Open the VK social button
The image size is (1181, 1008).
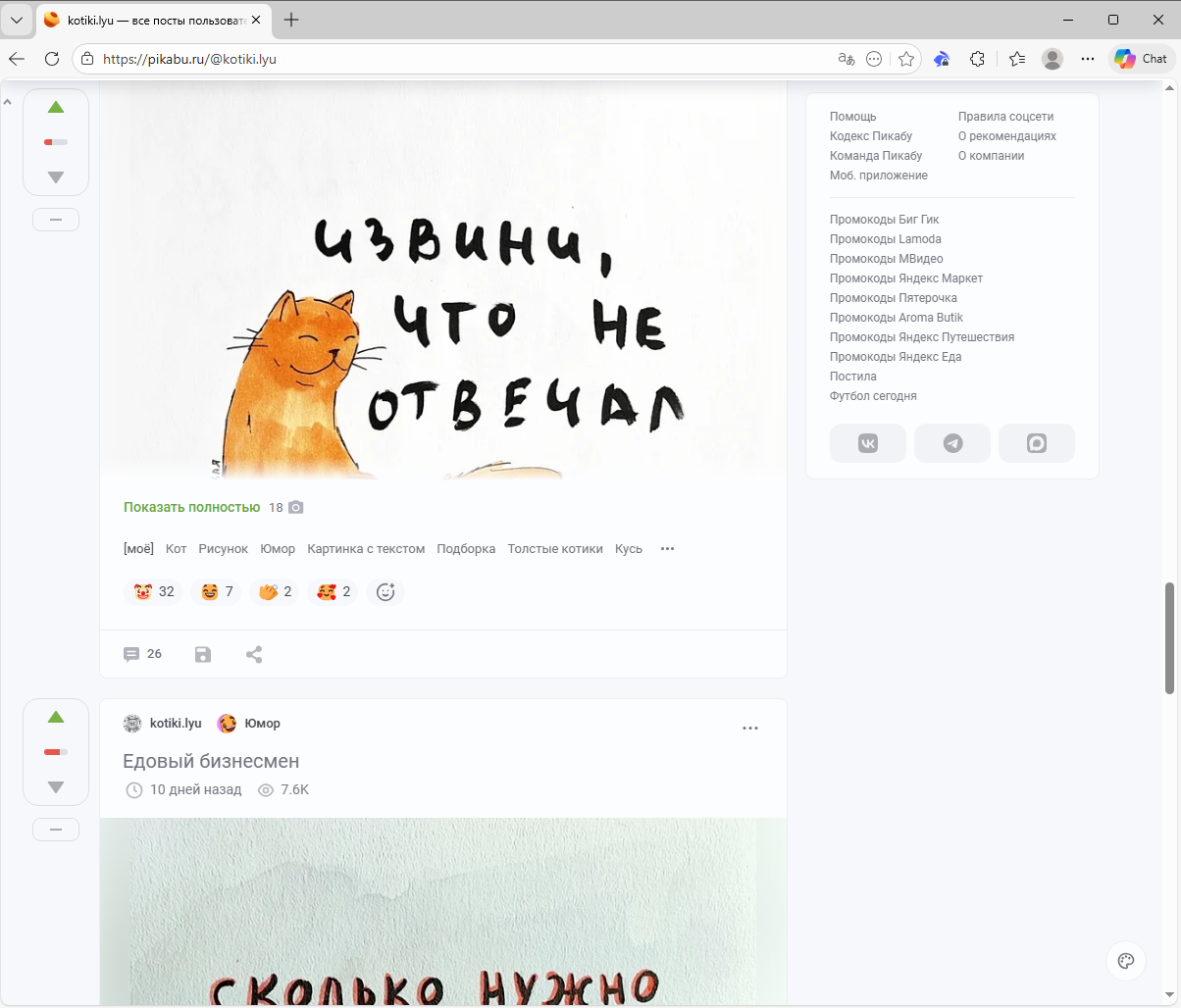click(x=868, y=443)
